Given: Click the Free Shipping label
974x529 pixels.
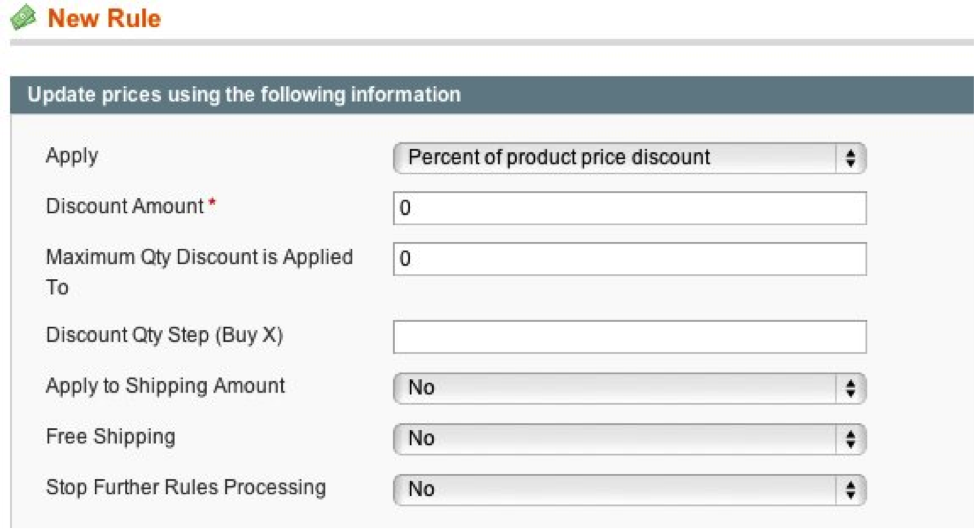Looking at the screenshot, I should (111, 436).
